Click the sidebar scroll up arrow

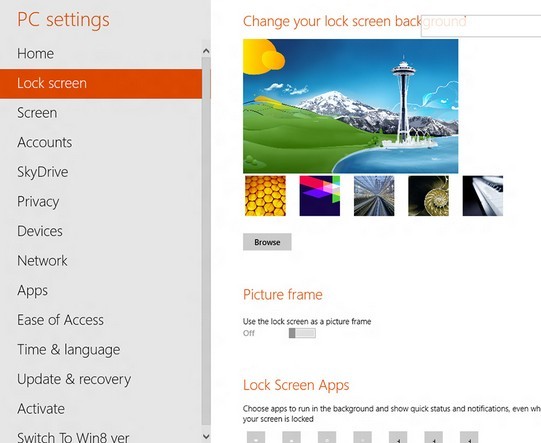coord(206,51)
